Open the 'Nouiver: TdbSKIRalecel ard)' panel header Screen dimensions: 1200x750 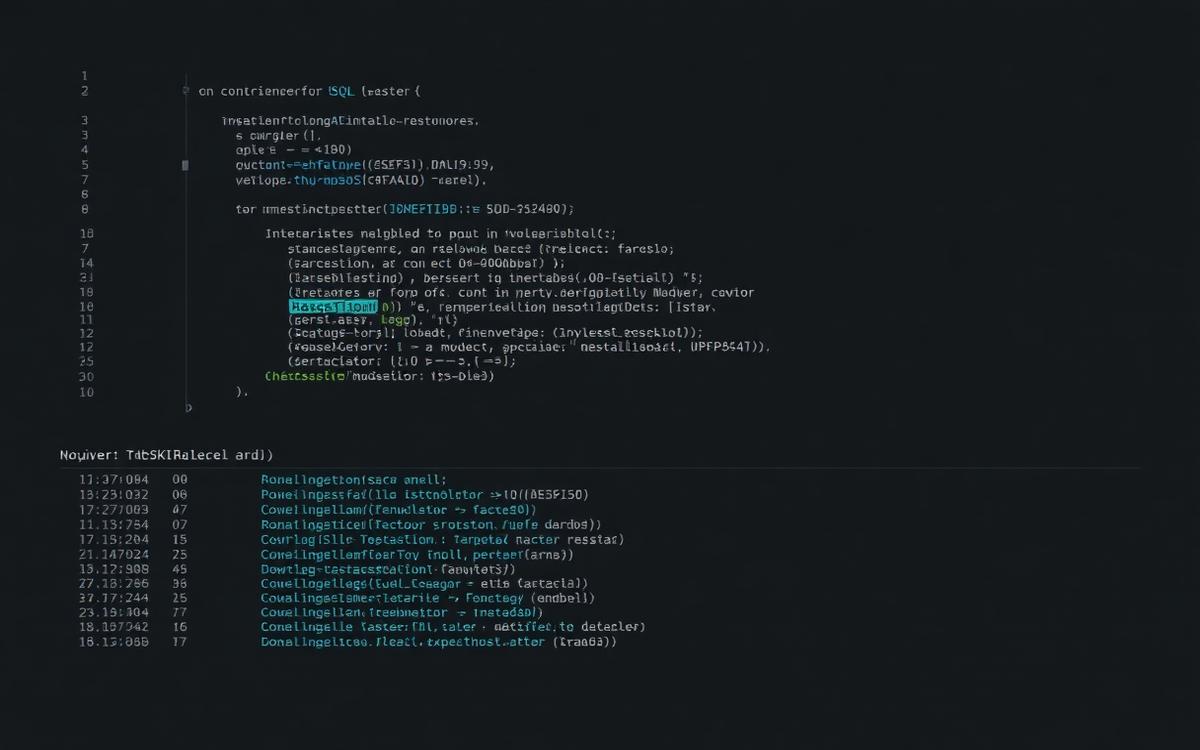167,454
